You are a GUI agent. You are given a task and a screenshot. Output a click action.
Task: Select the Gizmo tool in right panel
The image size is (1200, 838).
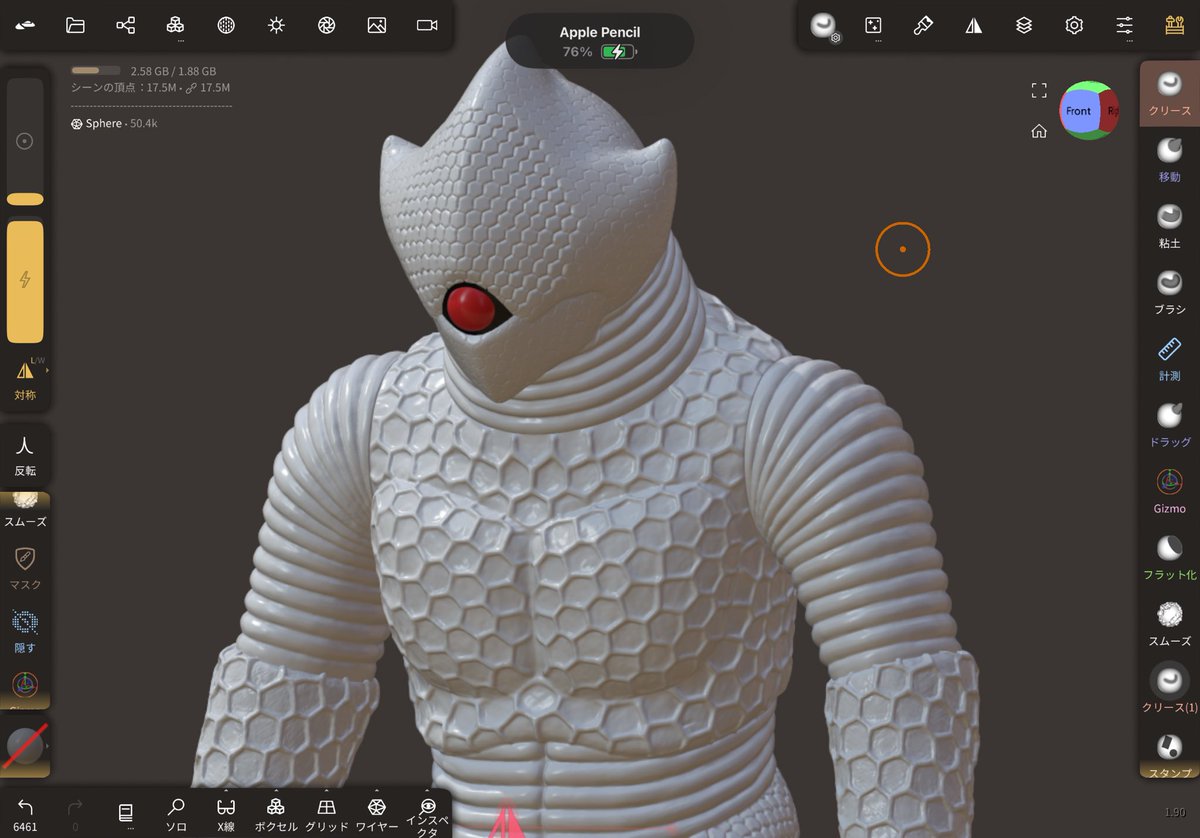pos(1170,491)
